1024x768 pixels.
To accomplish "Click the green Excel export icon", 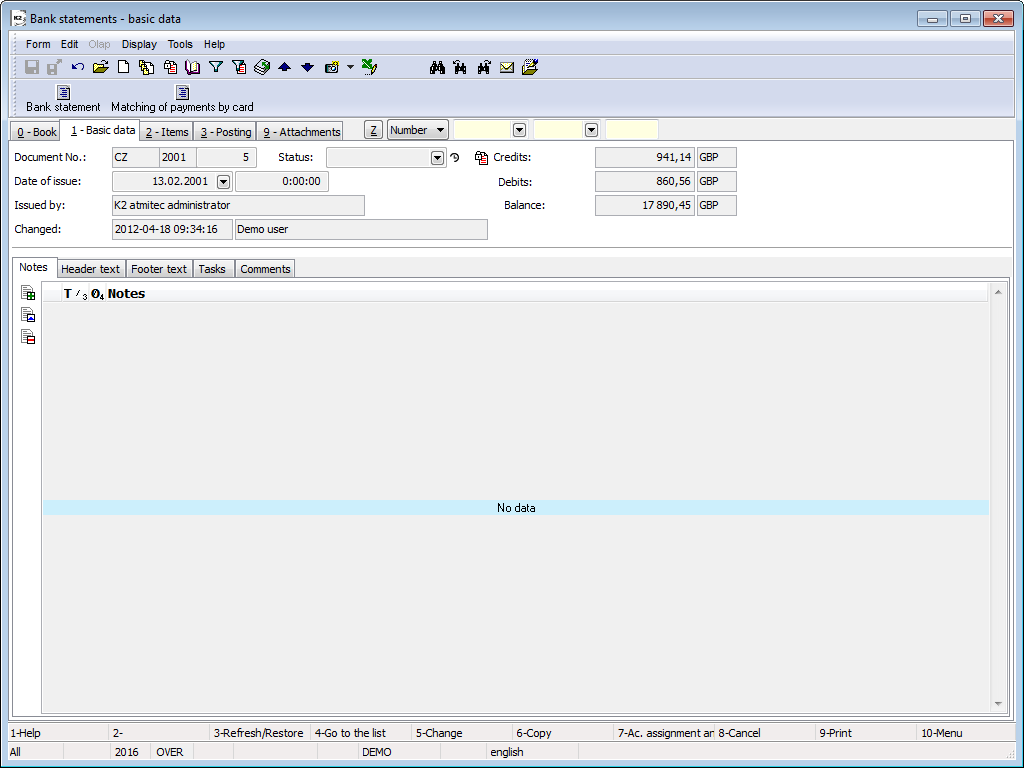I will tap(369, 67).
